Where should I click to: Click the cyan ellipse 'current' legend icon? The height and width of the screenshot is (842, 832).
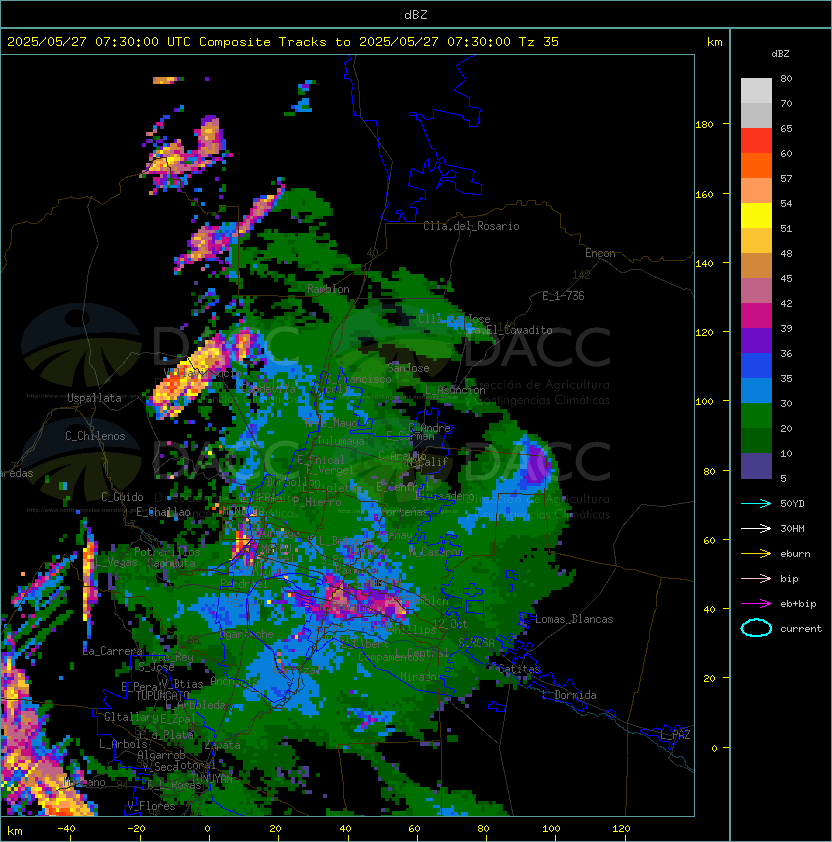(756, 628)
